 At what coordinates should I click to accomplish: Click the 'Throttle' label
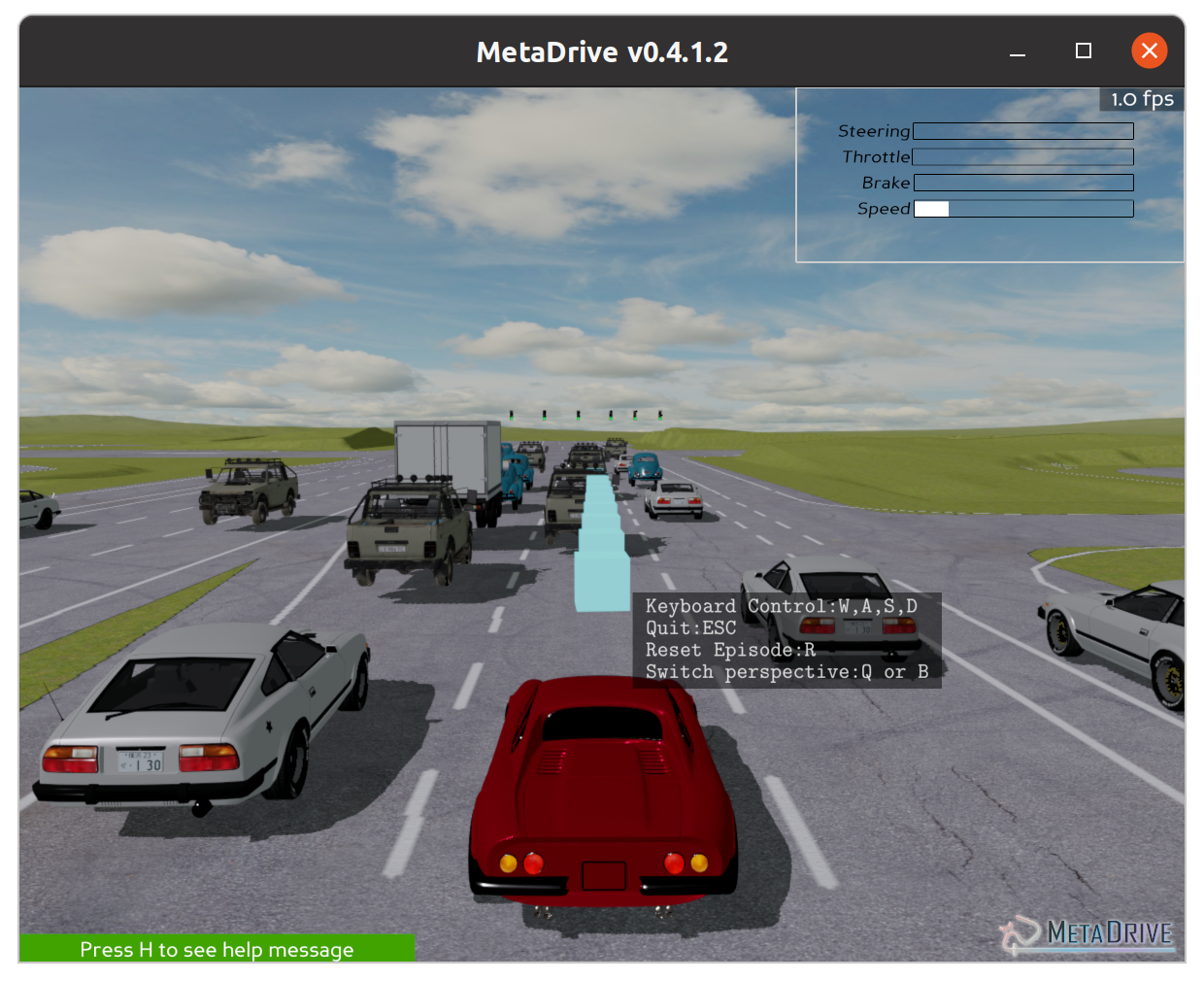876,157
